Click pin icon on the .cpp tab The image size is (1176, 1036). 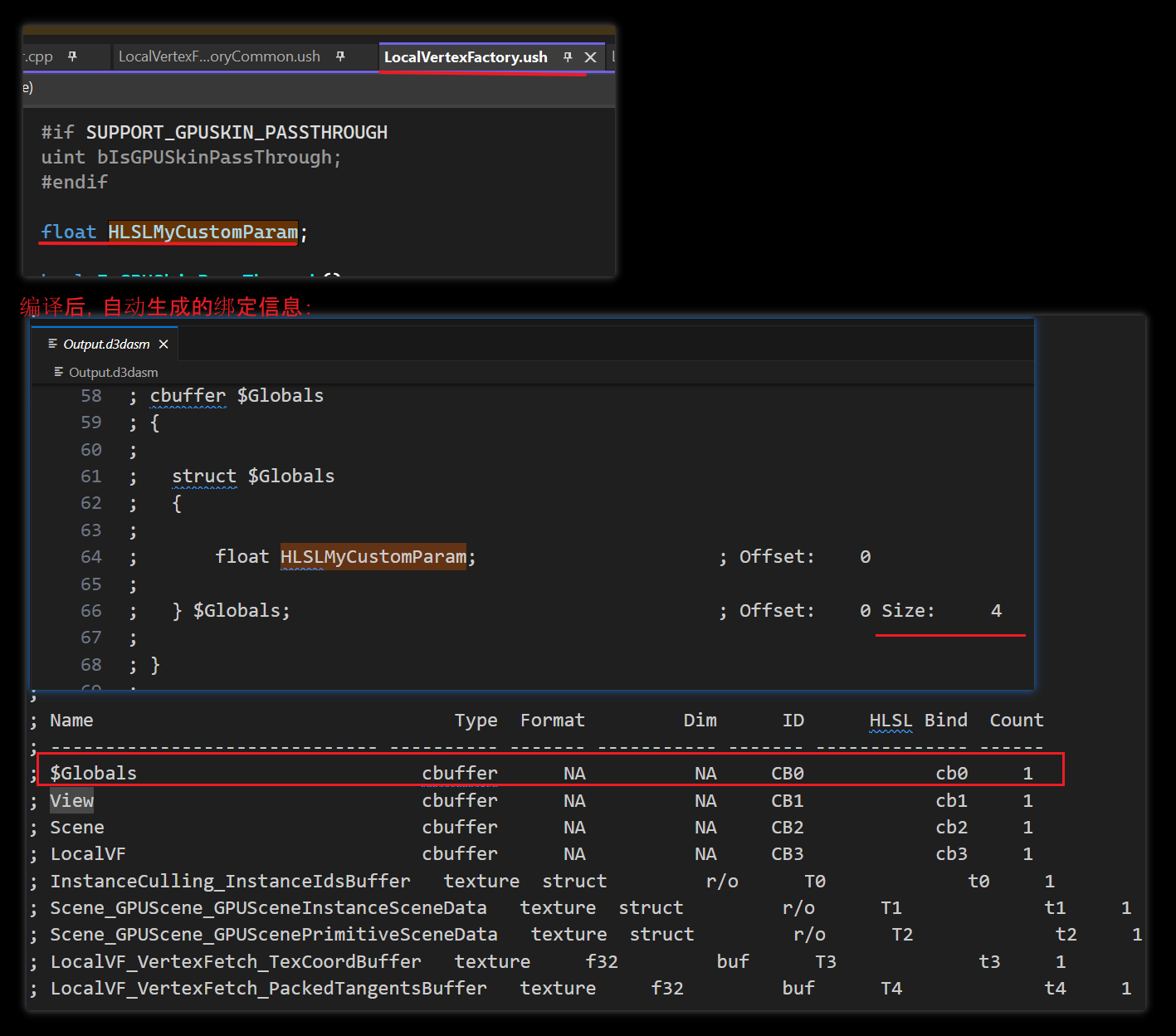coord(72,56)
